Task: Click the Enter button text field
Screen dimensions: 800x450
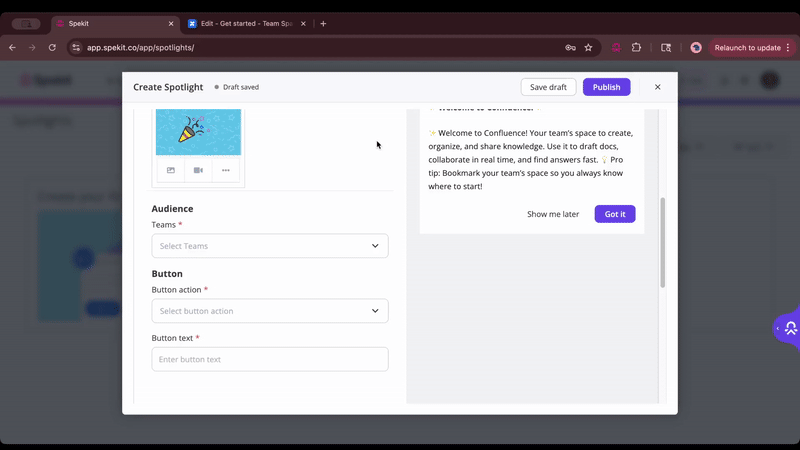Action: click(x=270, y=359)
